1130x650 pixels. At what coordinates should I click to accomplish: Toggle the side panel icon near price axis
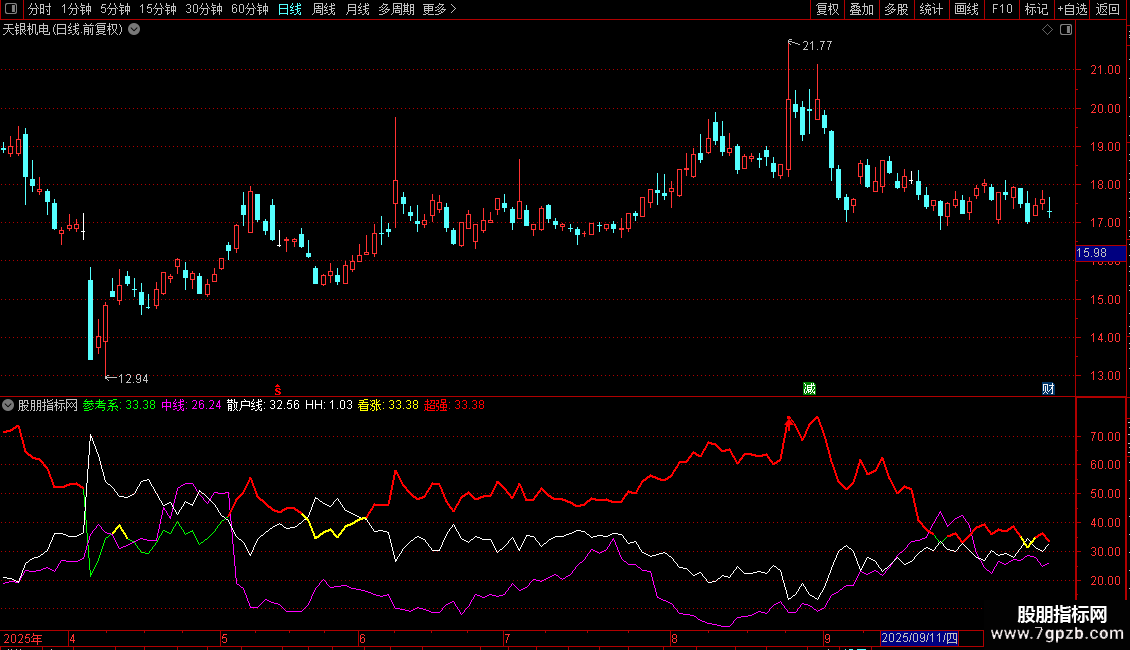tap(1066, 30)
